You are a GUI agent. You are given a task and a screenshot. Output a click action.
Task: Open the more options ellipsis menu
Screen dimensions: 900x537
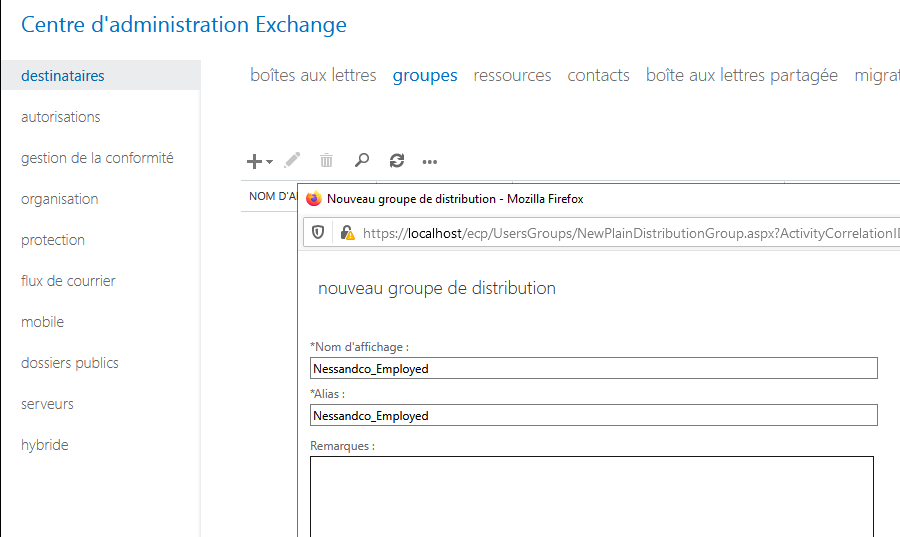coord(430,162)
